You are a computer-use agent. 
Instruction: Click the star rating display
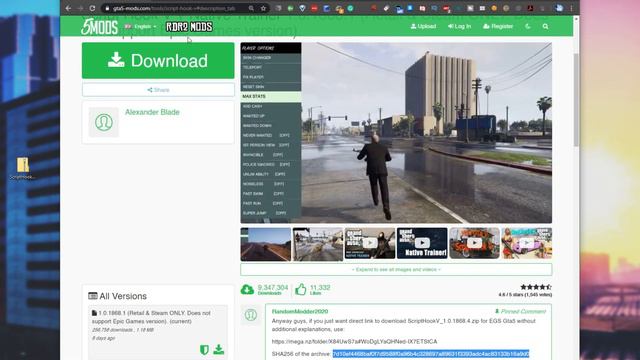536,287
